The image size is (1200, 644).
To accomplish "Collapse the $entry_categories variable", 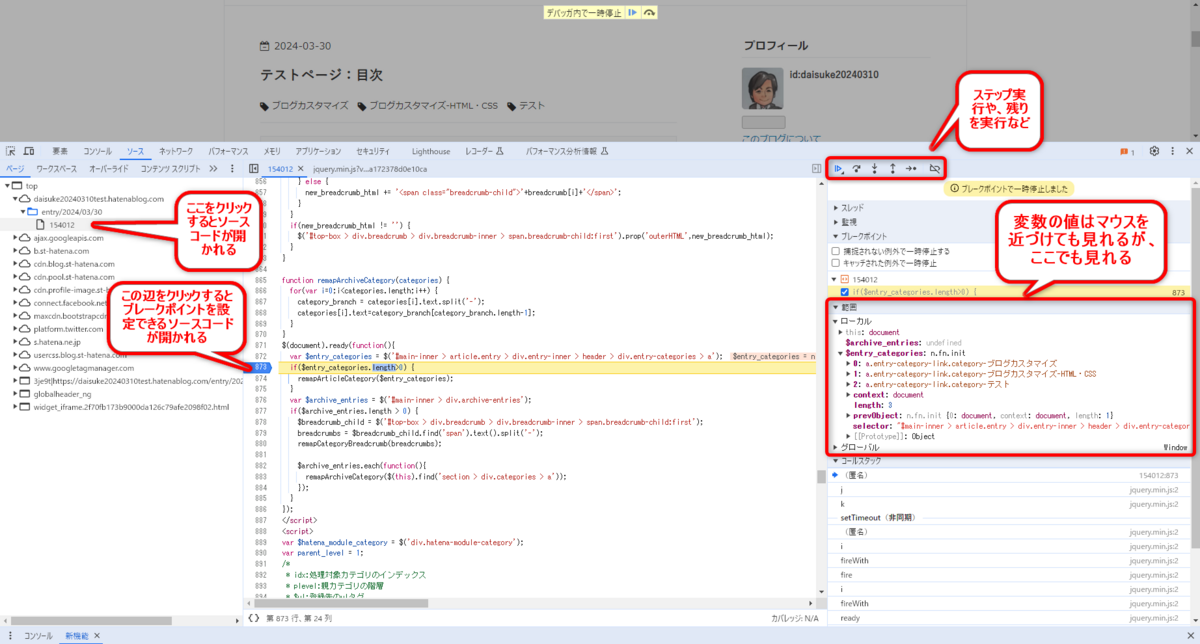I will (841, 353).
